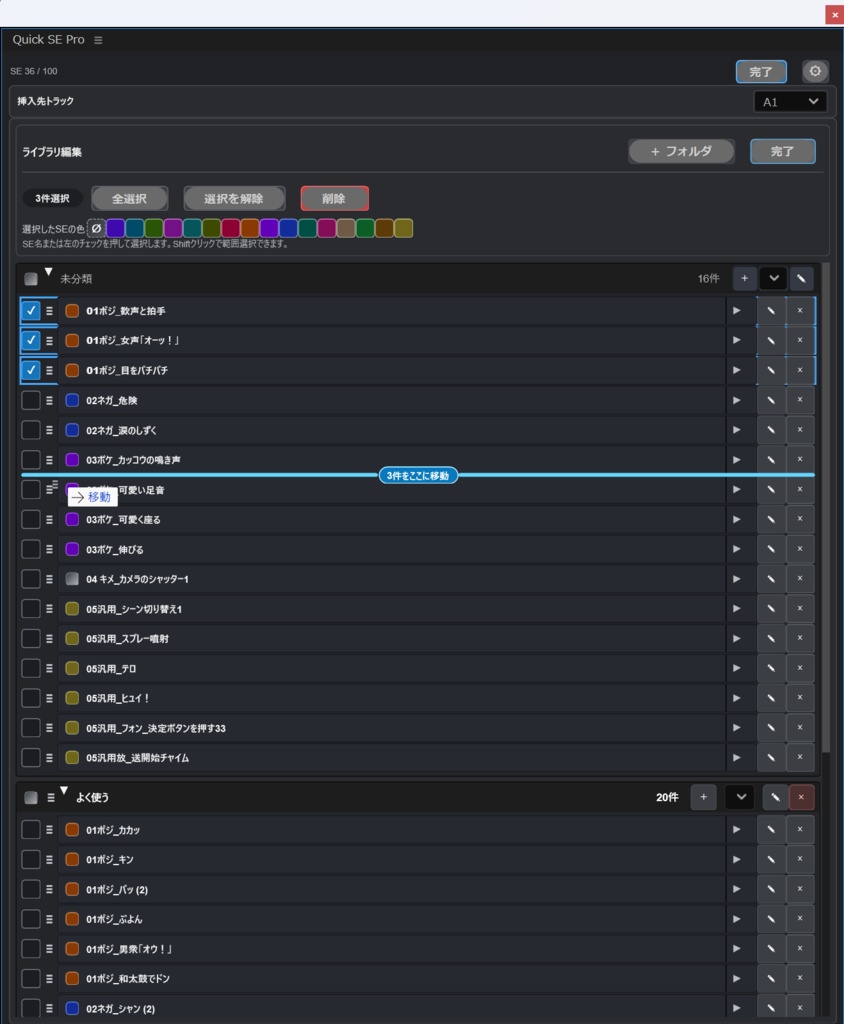The image size is (844, 1024).
Task: Edit name of 01ポジ_女声「オーッ！」 with pencil
Action: pyautogui.click(x=771, y=340)
